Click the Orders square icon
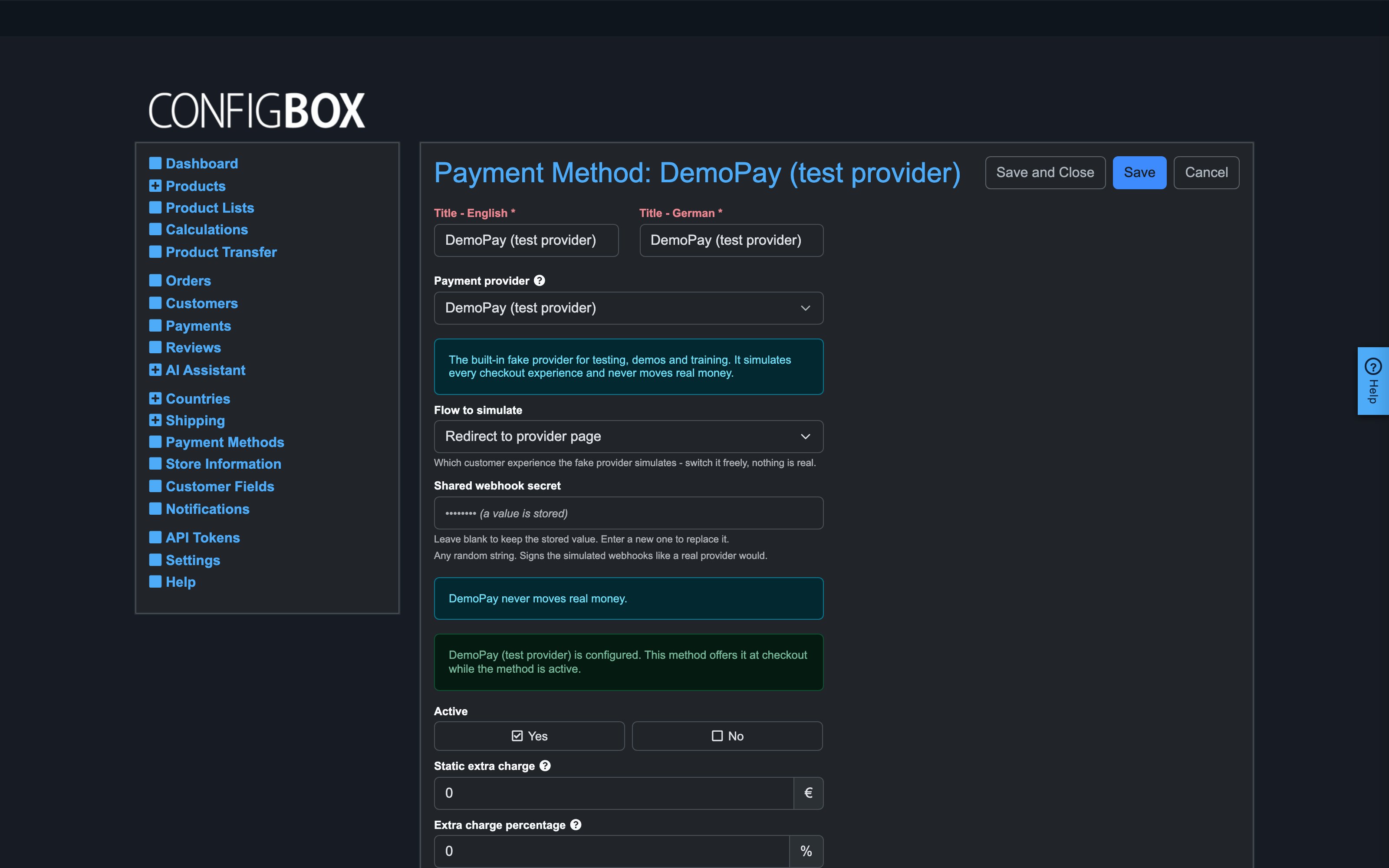The image size is (1389, 868). [155, 280]
